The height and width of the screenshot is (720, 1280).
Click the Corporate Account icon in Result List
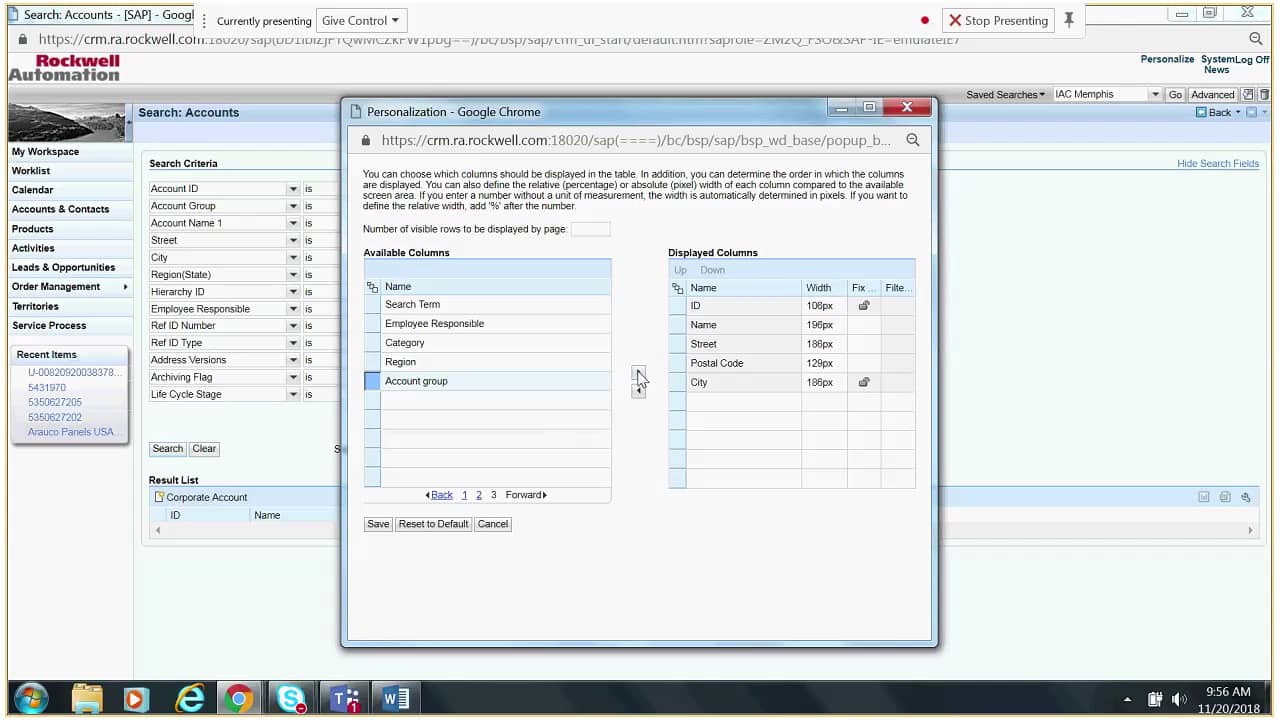(x=159, y=497)
